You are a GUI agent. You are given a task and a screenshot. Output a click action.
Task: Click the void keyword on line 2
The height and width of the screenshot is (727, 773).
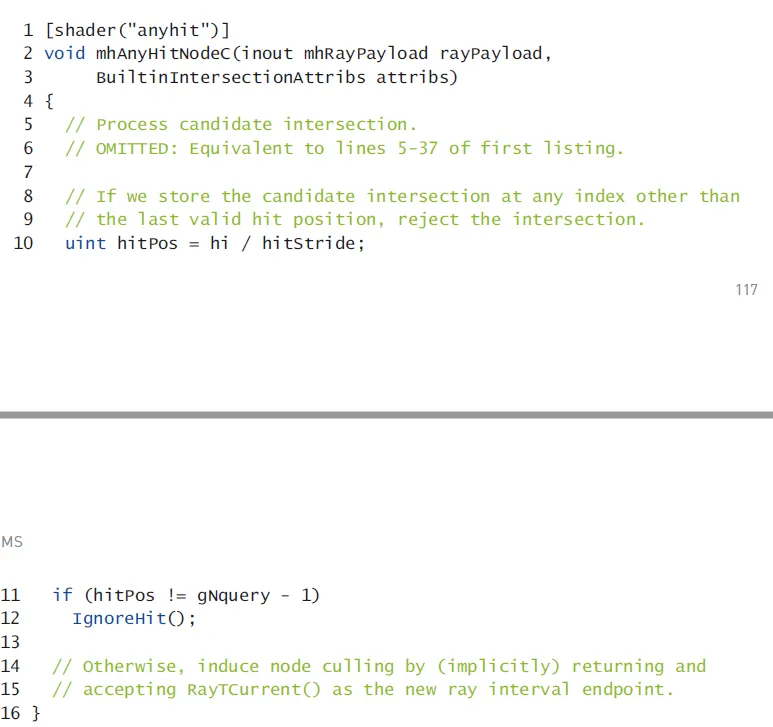point(65,53)
